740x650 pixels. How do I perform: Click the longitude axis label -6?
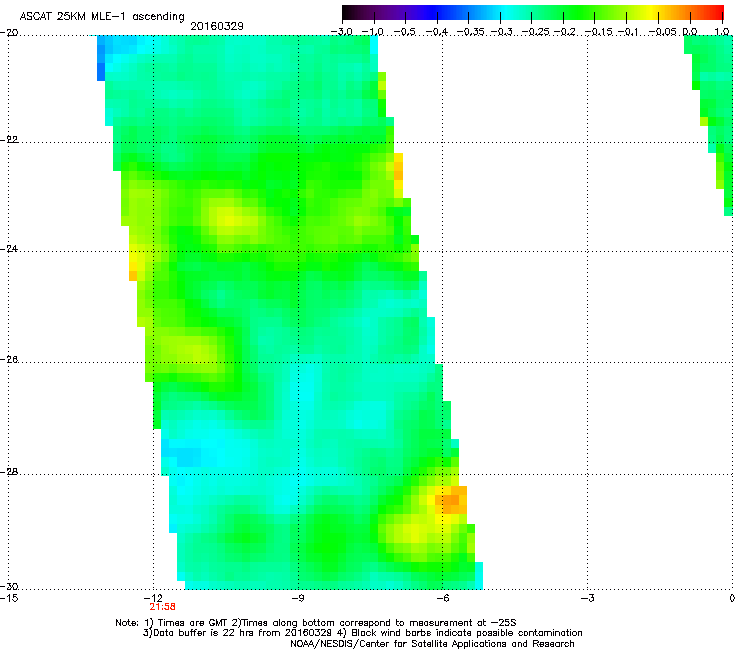point(442,598)
